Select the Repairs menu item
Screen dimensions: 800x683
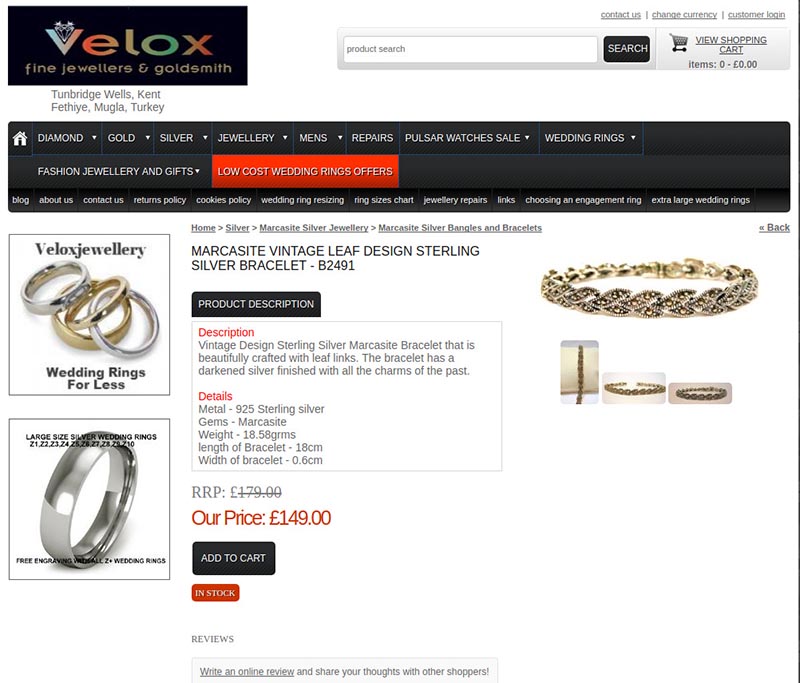point(372,138)
